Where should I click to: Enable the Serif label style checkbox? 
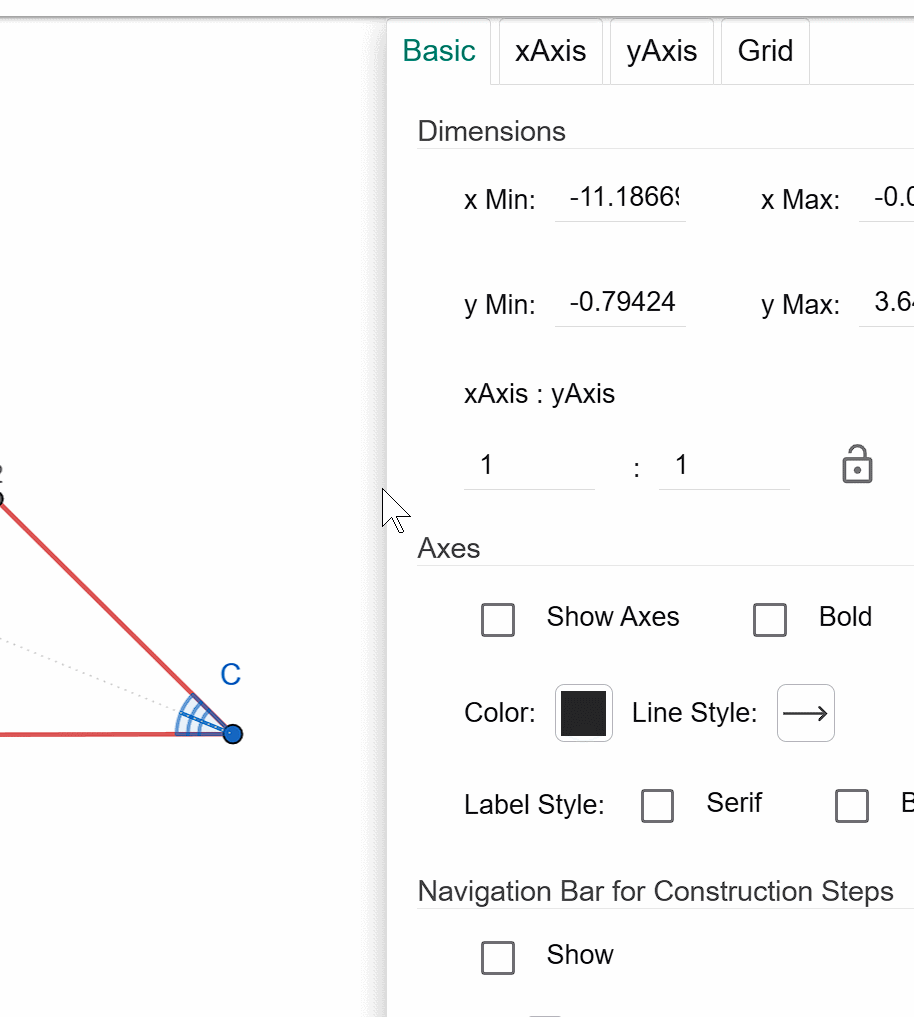pyautogui.click(x=657, y=806)
